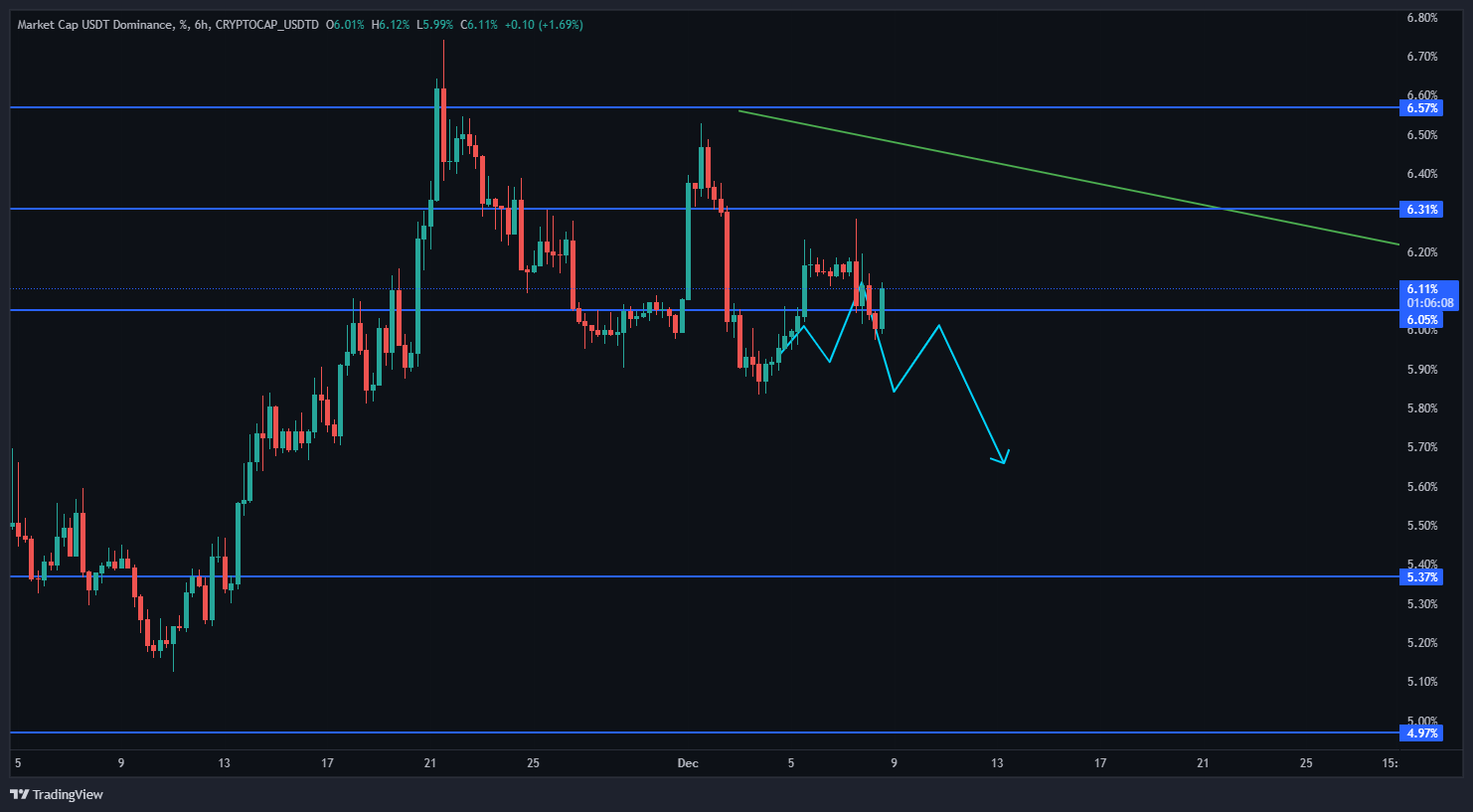The image size is (1473, 812).
Task: Select the 4.97% price label at bottom
Action: (x=1422, y=733)
